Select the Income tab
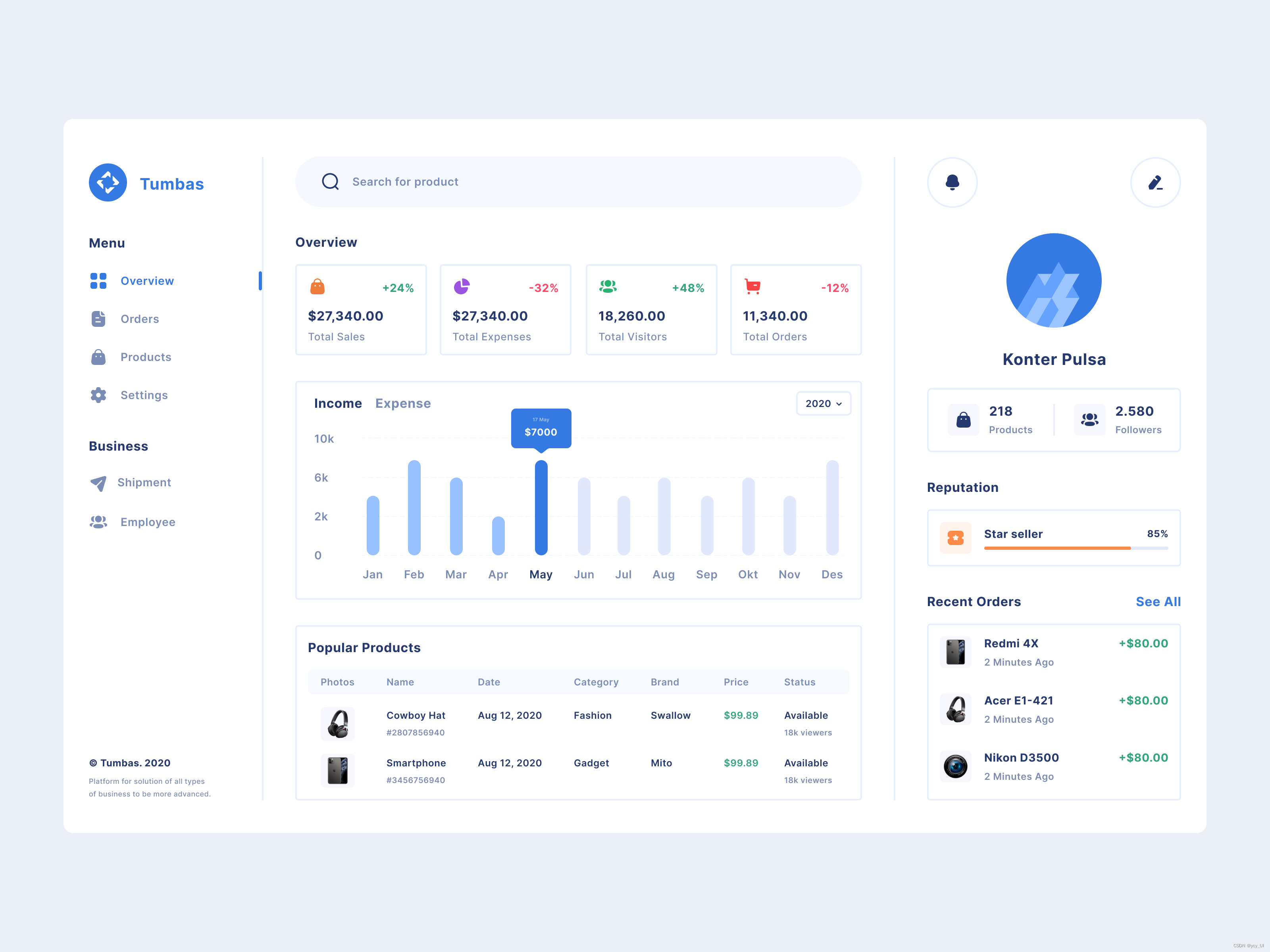 [338, 403]
